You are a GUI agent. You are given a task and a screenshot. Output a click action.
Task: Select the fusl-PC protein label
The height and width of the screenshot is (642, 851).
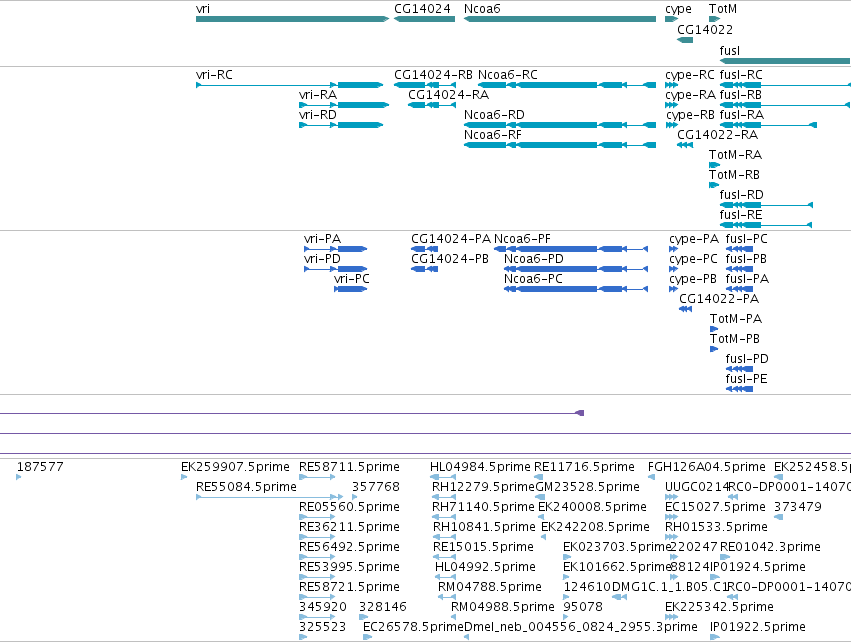[746, 239]
